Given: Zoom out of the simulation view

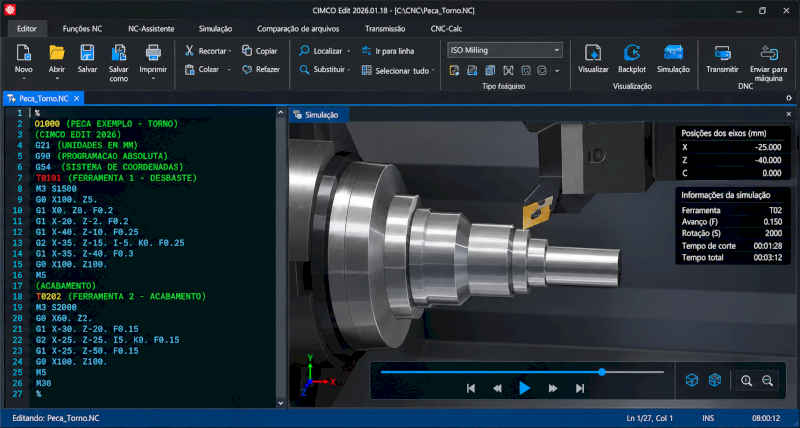Looking at the screenshot, I should 767,381.
